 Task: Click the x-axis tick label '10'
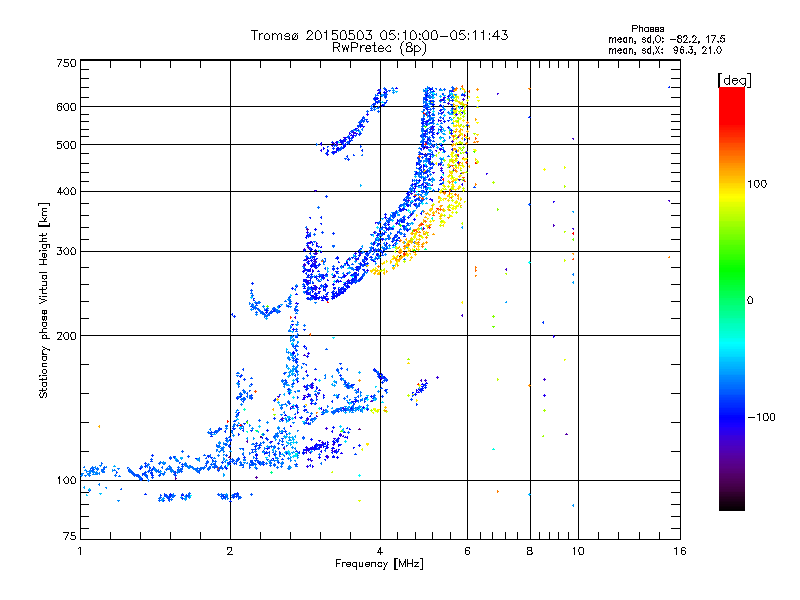(578, 551)
